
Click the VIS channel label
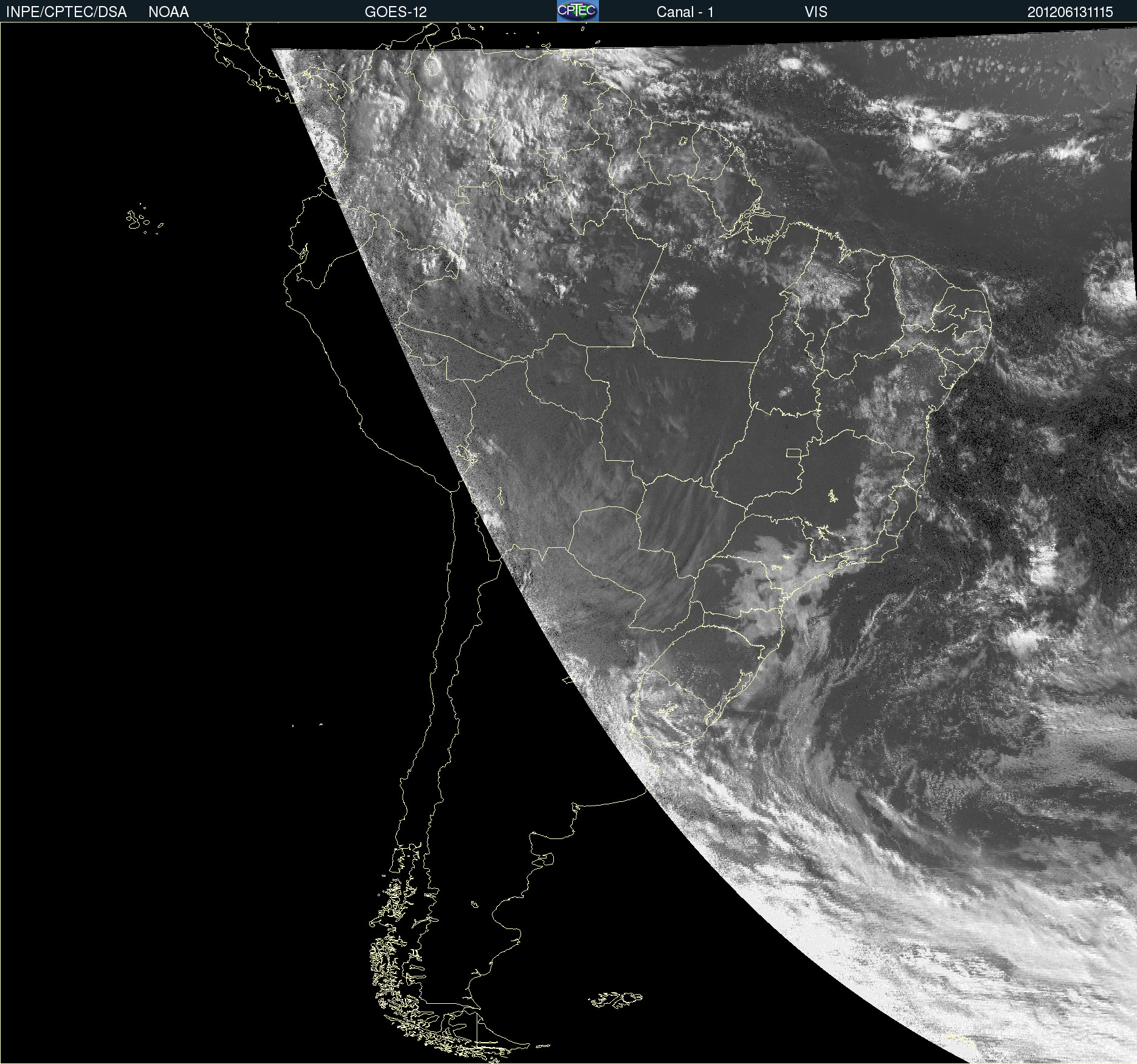tap(816, 12)
